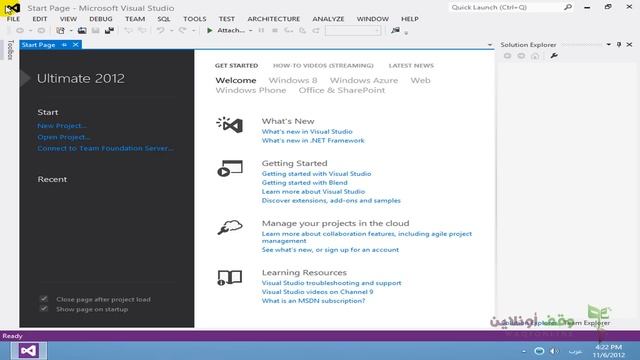640x360 pixels.
Task: Open the TOOLS menu
Action: 195,19
